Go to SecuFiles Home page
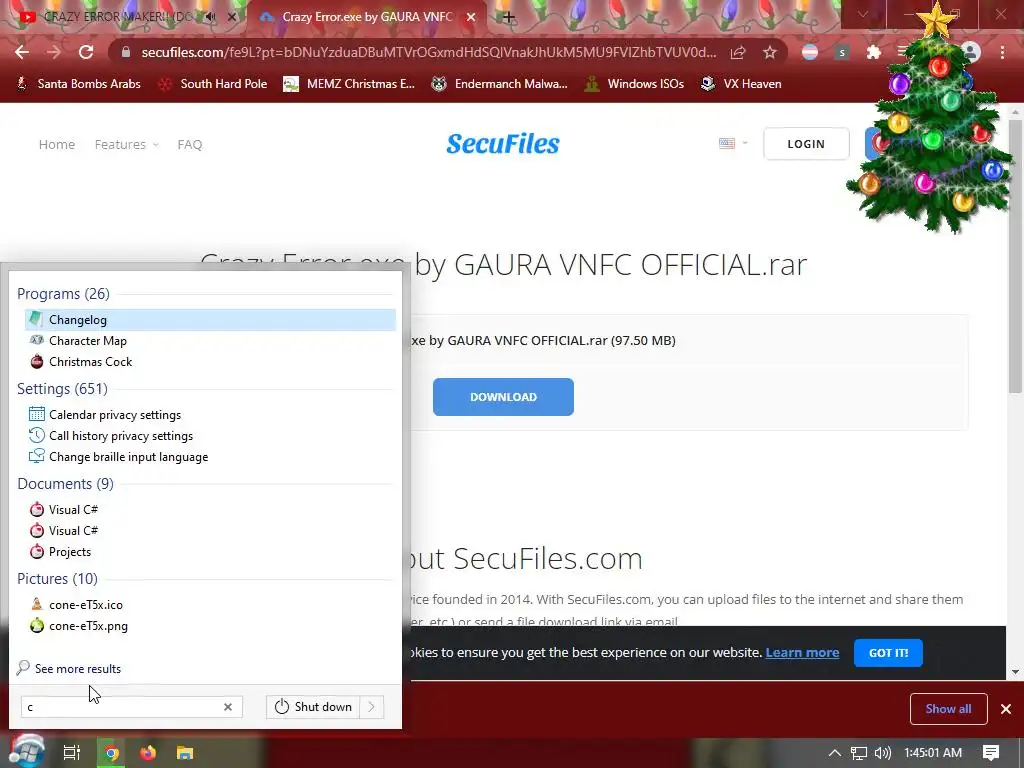This screenshot has width=1024, height=768. point(57,144)
